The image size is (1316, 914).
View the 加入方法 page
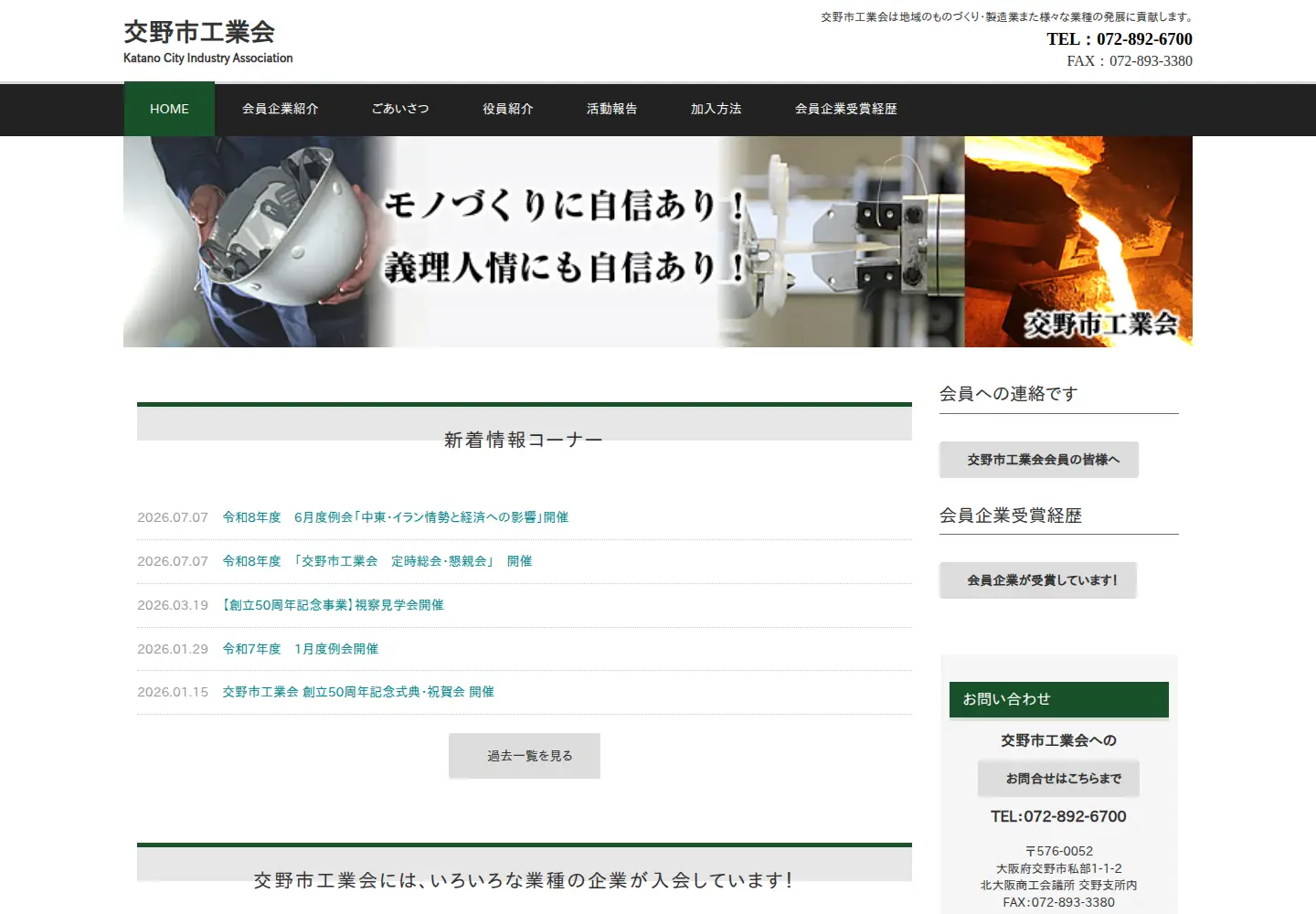716,109
